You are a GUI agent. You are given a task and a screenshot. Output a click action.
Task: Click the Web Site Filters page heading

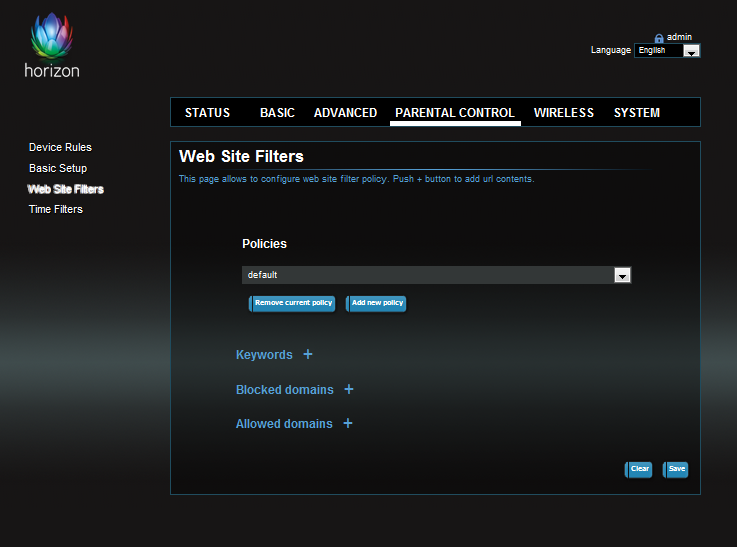point(241,156)
